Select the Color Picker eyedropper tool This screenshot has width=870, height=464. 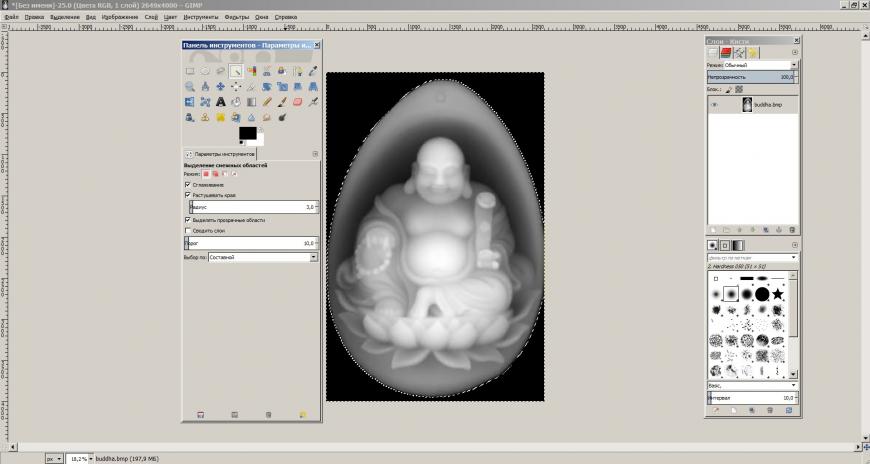pos(313,71)
